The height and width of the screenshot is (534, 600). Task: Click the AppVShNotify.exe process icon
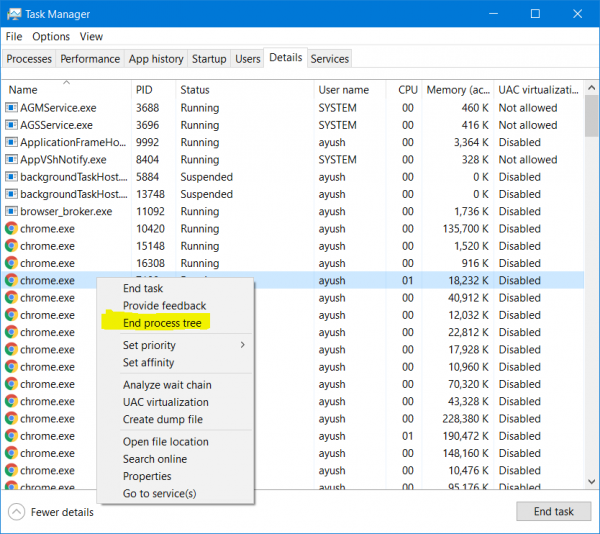12,160
